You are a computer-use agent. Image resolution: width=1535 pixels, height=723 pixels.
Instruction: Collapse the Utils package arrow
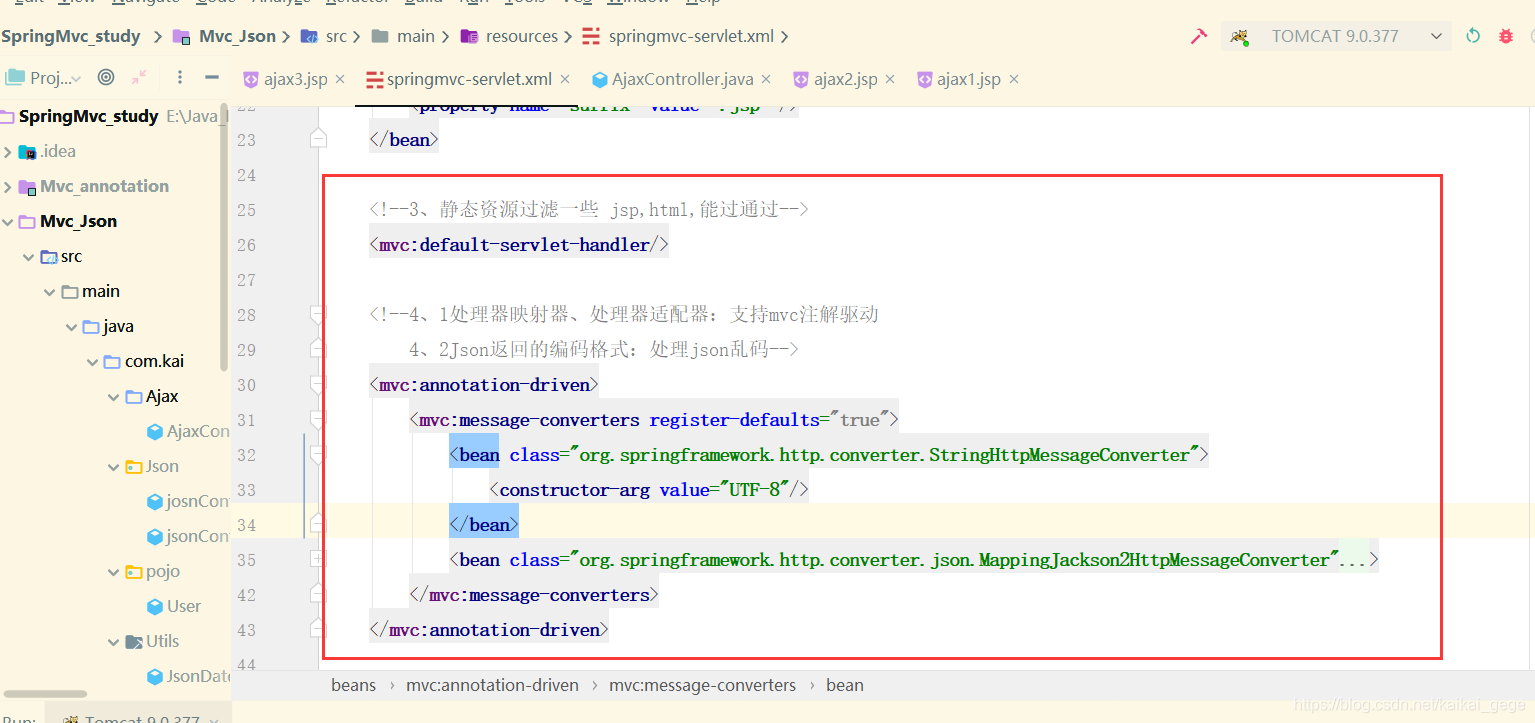click(113, 642)
